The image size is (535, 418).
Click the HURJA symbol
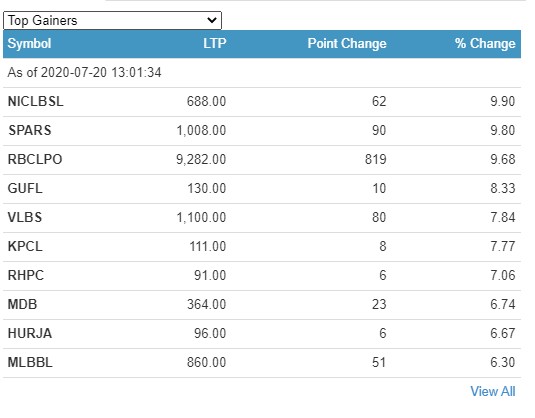pos(30,333)
